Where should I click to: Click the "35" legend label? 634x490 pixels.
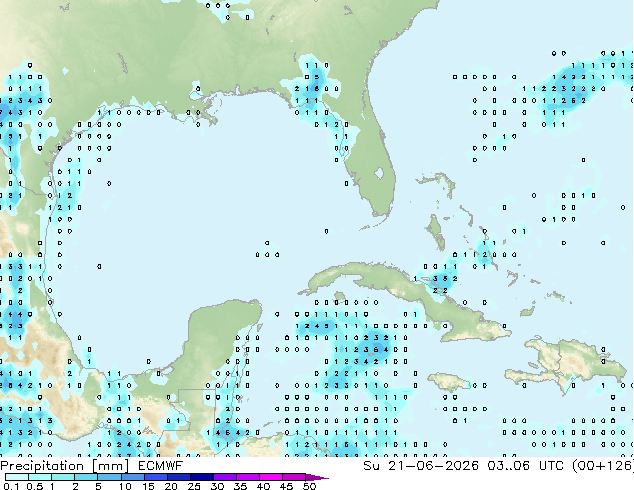click(240, 486)
